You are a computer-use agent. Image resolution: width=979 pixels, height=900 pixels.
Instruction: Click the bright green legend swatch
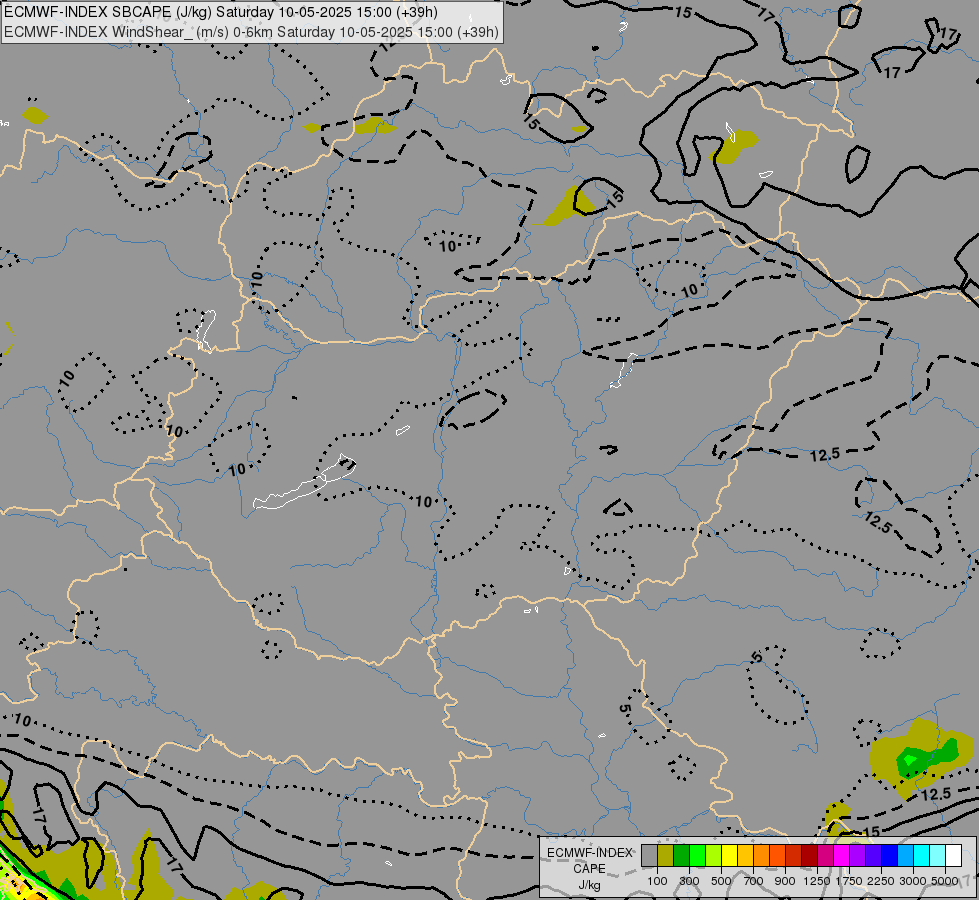point(697,855)
